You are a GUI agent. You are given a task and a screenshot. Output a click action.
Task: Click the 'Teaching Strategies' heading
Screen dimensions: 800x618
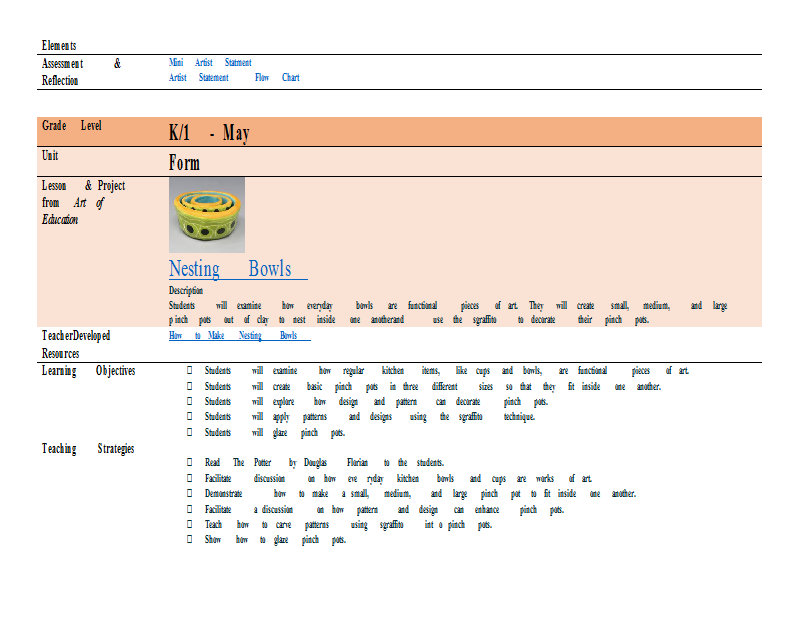[x=88, y=449]
